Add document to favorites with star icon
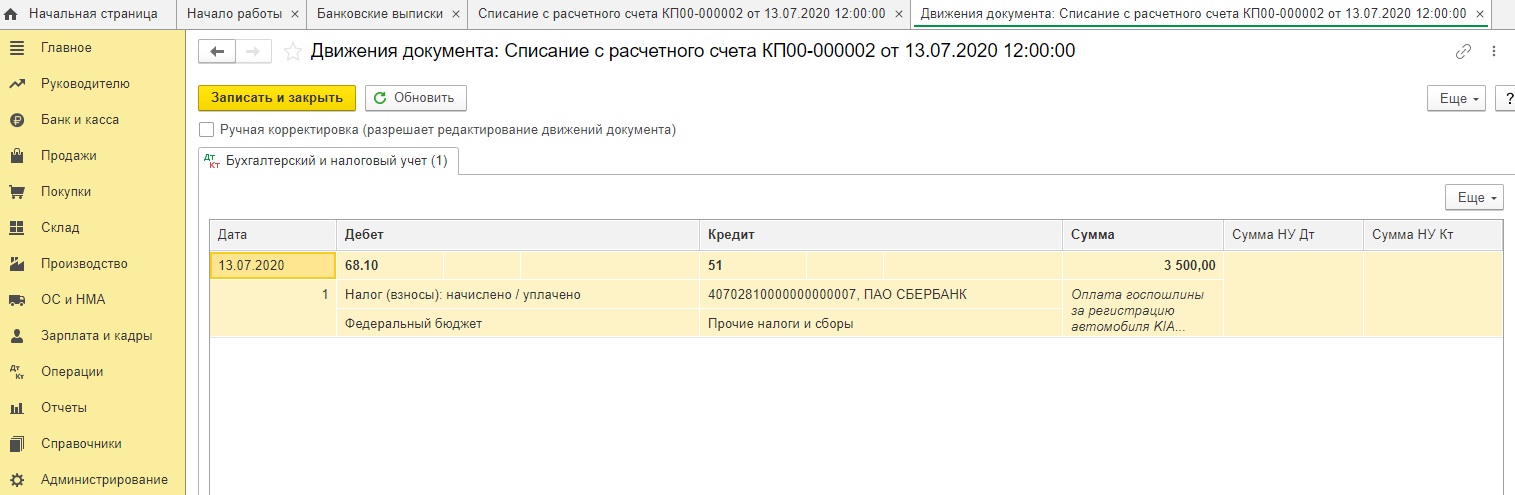 (x=292, y=51)
